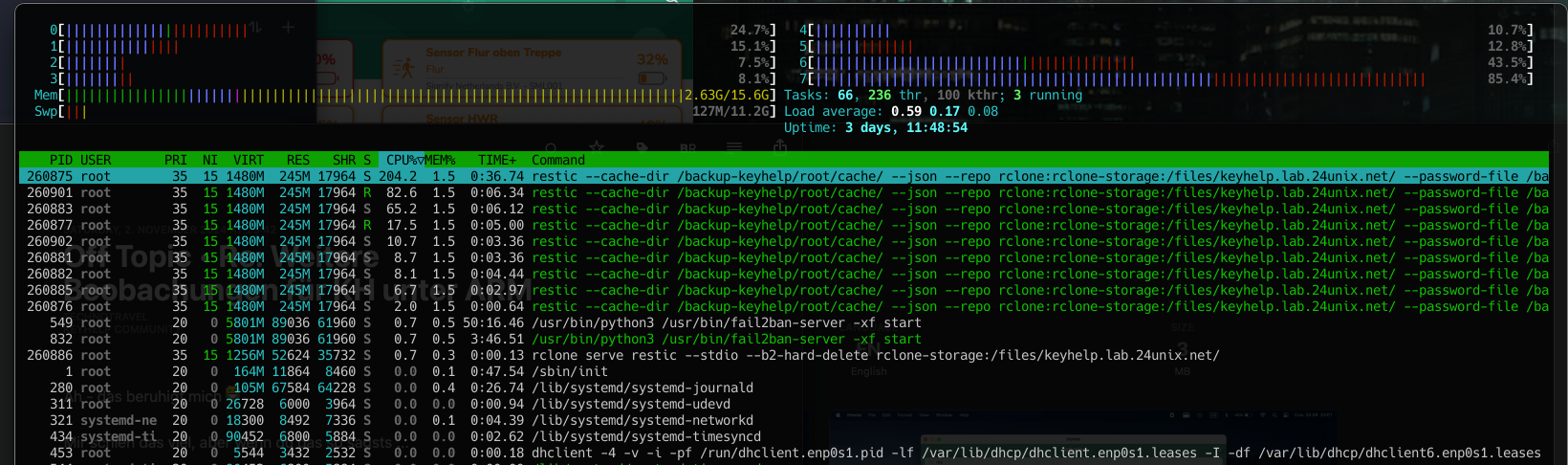Click the up-down arrows icon near CPU 0 bar

point(256,29)
